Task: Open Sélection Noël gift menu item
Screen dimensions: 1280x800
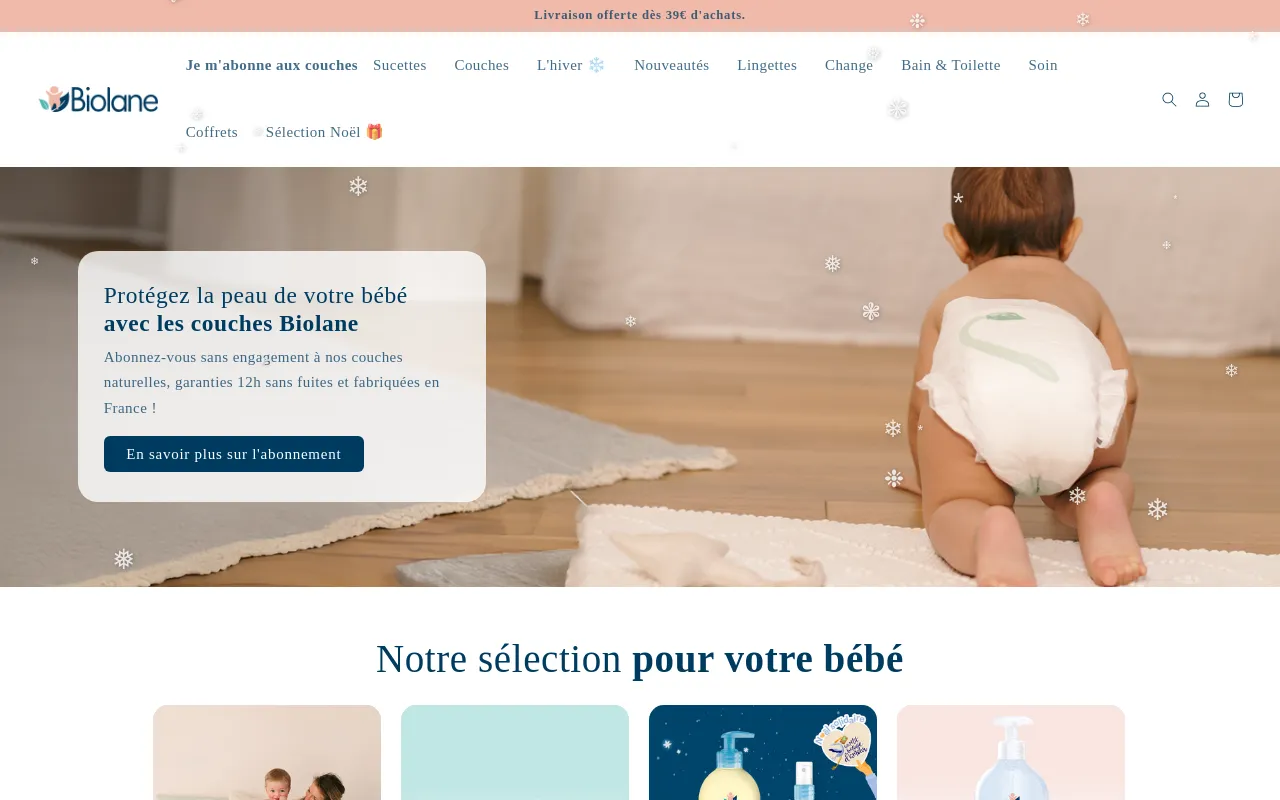Action: (x=325, y=132)
